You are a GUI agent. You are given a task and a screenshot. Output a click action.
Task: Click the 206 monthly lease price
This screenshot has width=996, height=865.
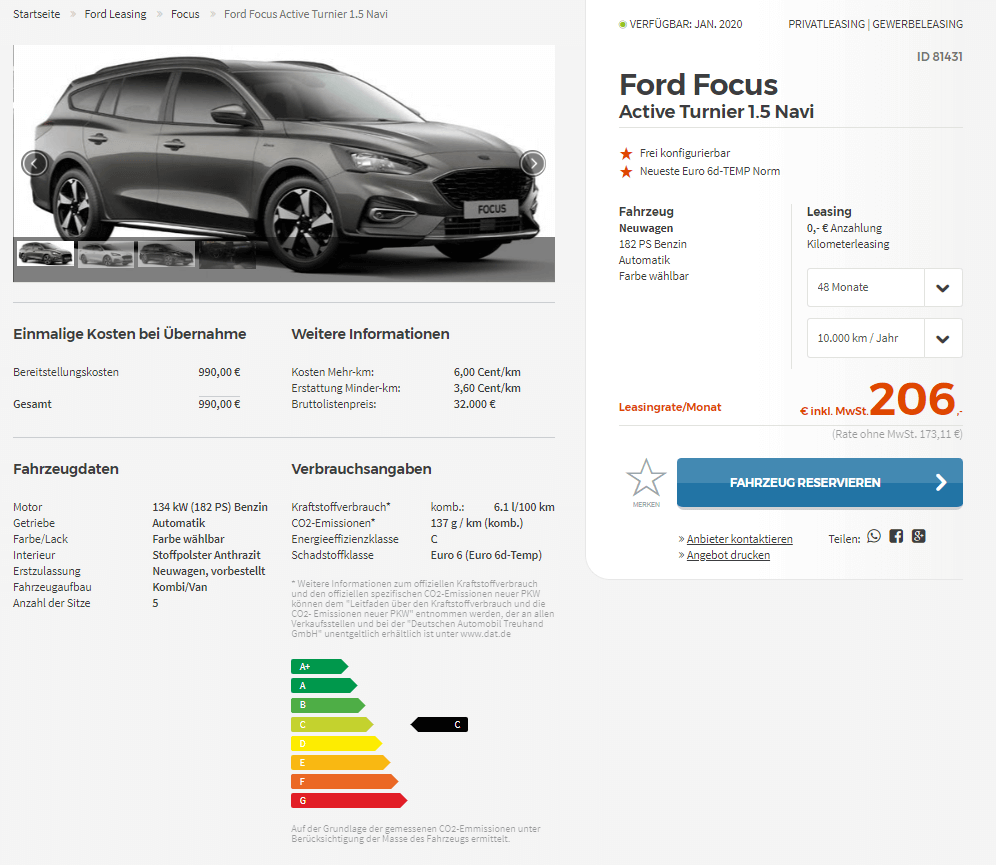(912, 399)
